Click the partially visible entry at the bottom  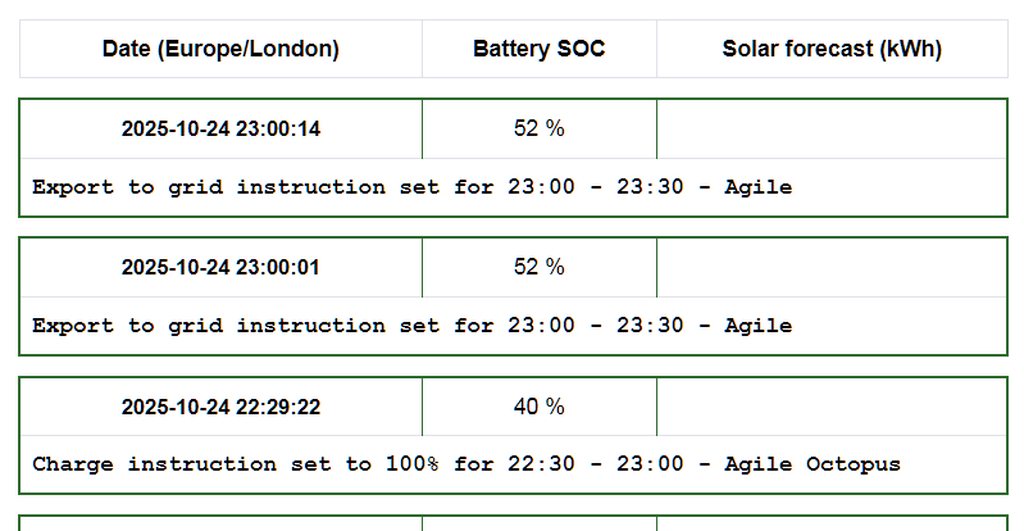click(512, 523)
